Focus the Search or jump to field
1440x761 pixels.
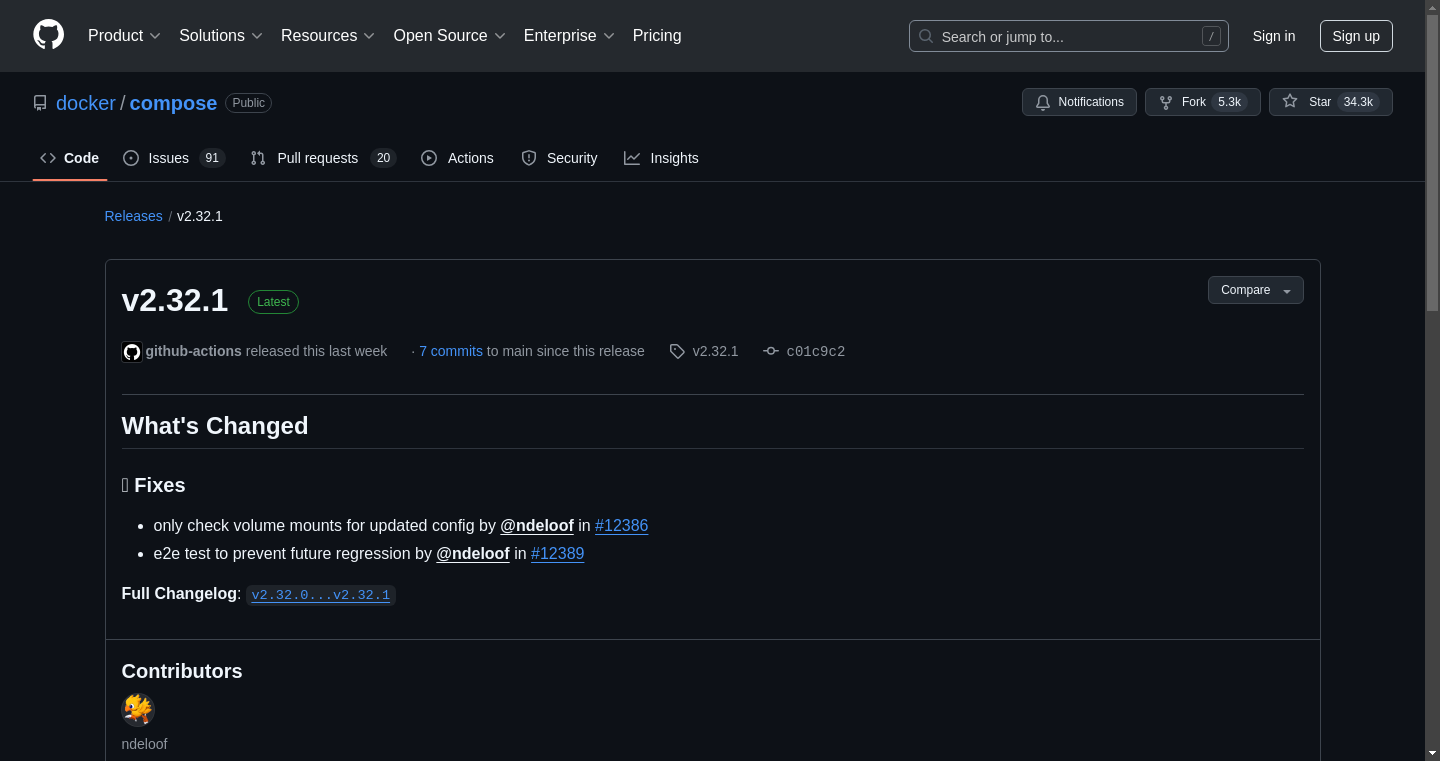[x=1068, y=36]
